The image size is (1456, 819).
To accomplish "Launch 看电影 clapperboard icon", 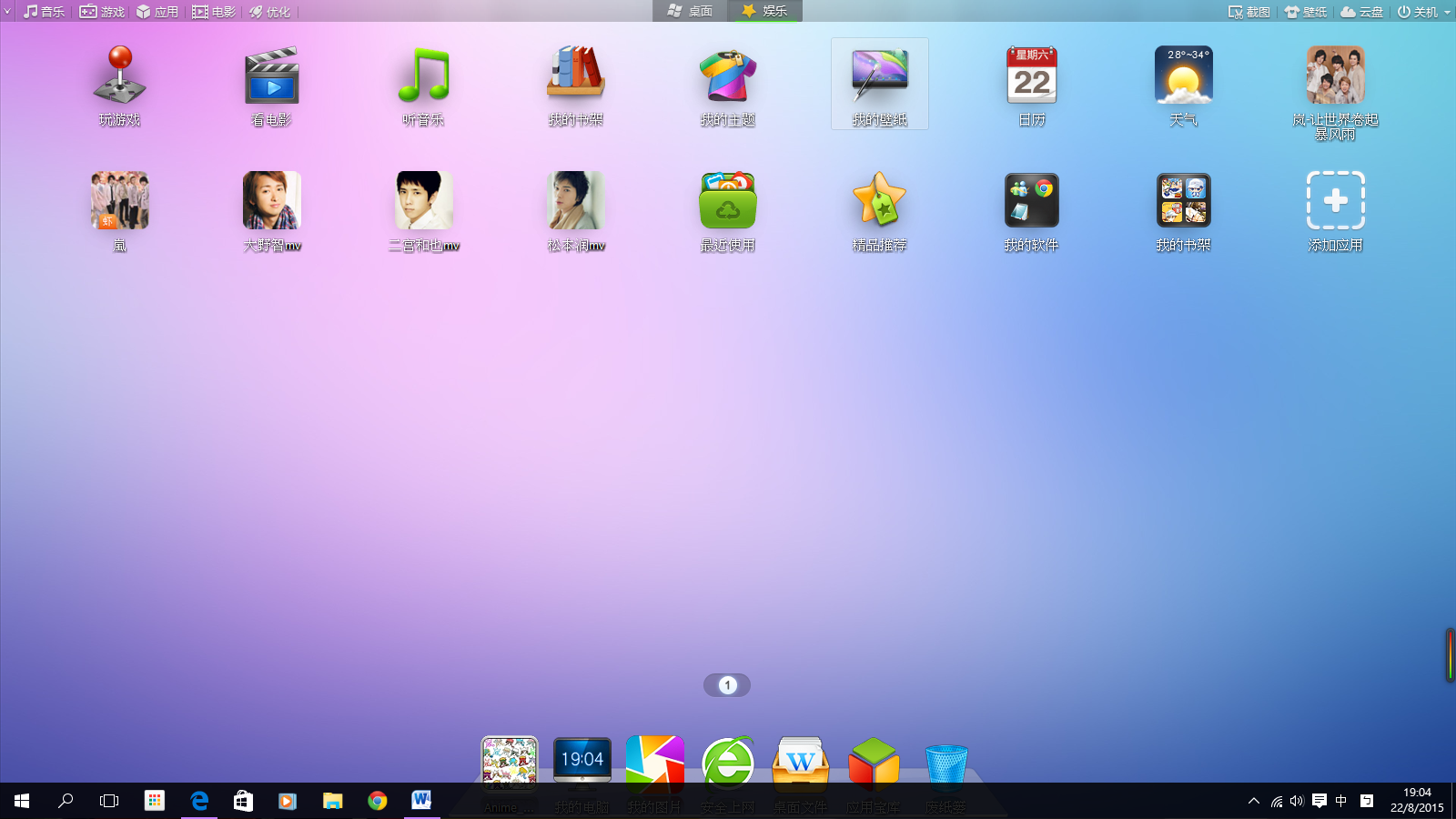I will [271, 76].
